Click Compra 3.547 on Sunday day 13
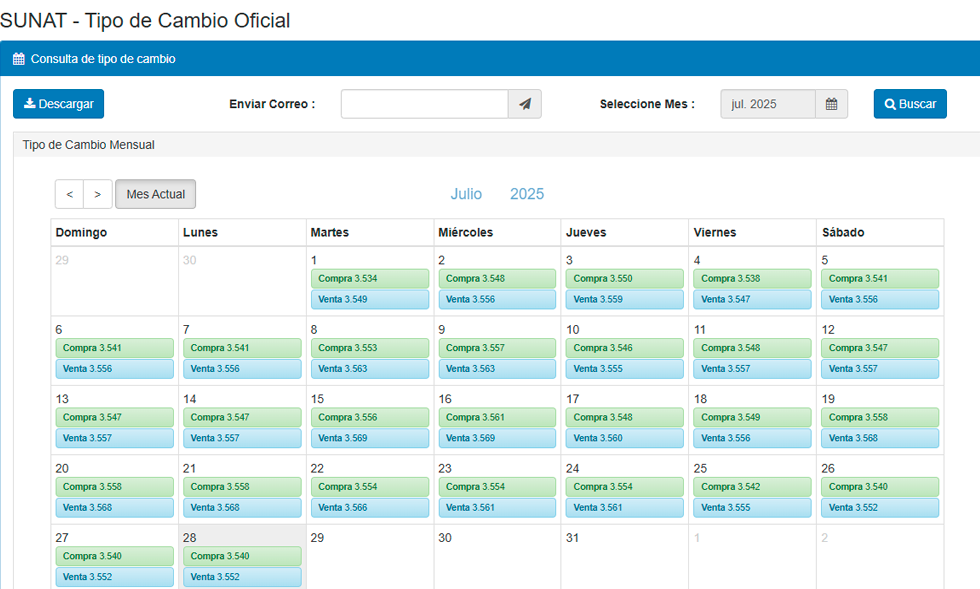This screenshot has width=980, height=589. tap(114, 417)
